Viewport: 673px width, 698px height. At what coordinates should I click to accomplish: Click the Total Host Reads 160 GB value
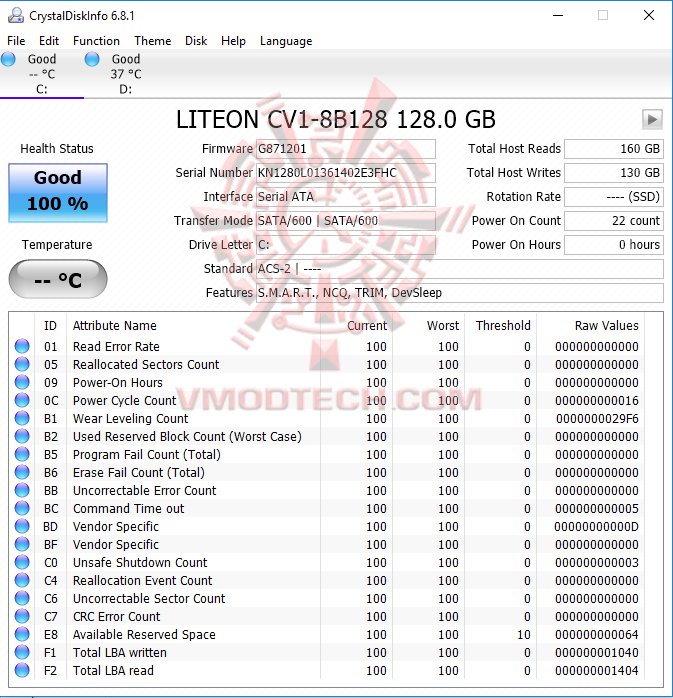click(x=614, y=149)
